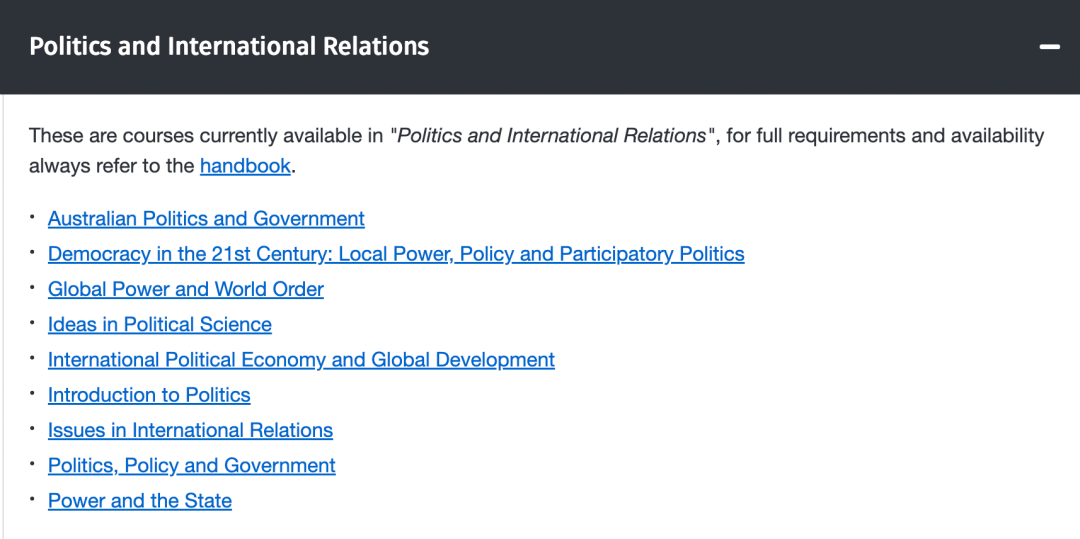
Task: Open the handbook link
Action: (245, 166)
